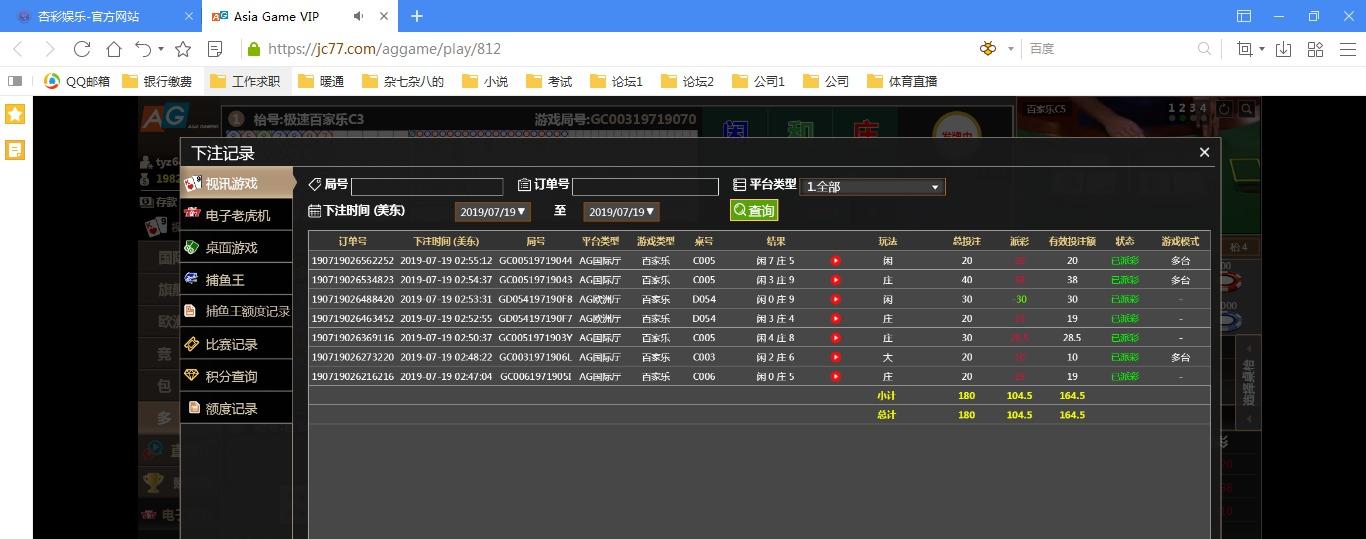Click the game video magnifier icon
1366x539 pixels.
tap(1247, 109)
